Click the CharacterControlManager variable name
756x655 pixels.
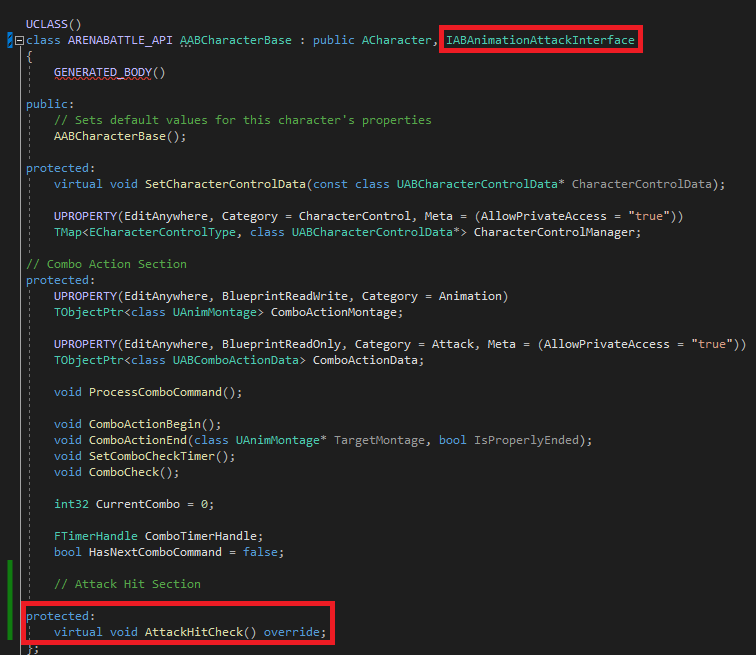click(554, 232)
